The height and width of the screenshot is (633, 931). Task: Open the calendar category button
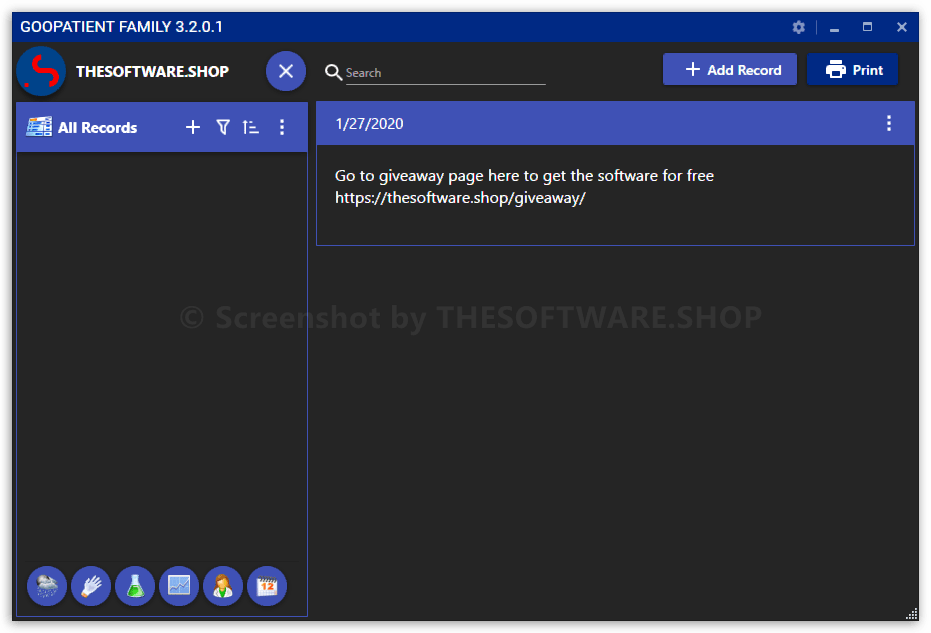267,586
